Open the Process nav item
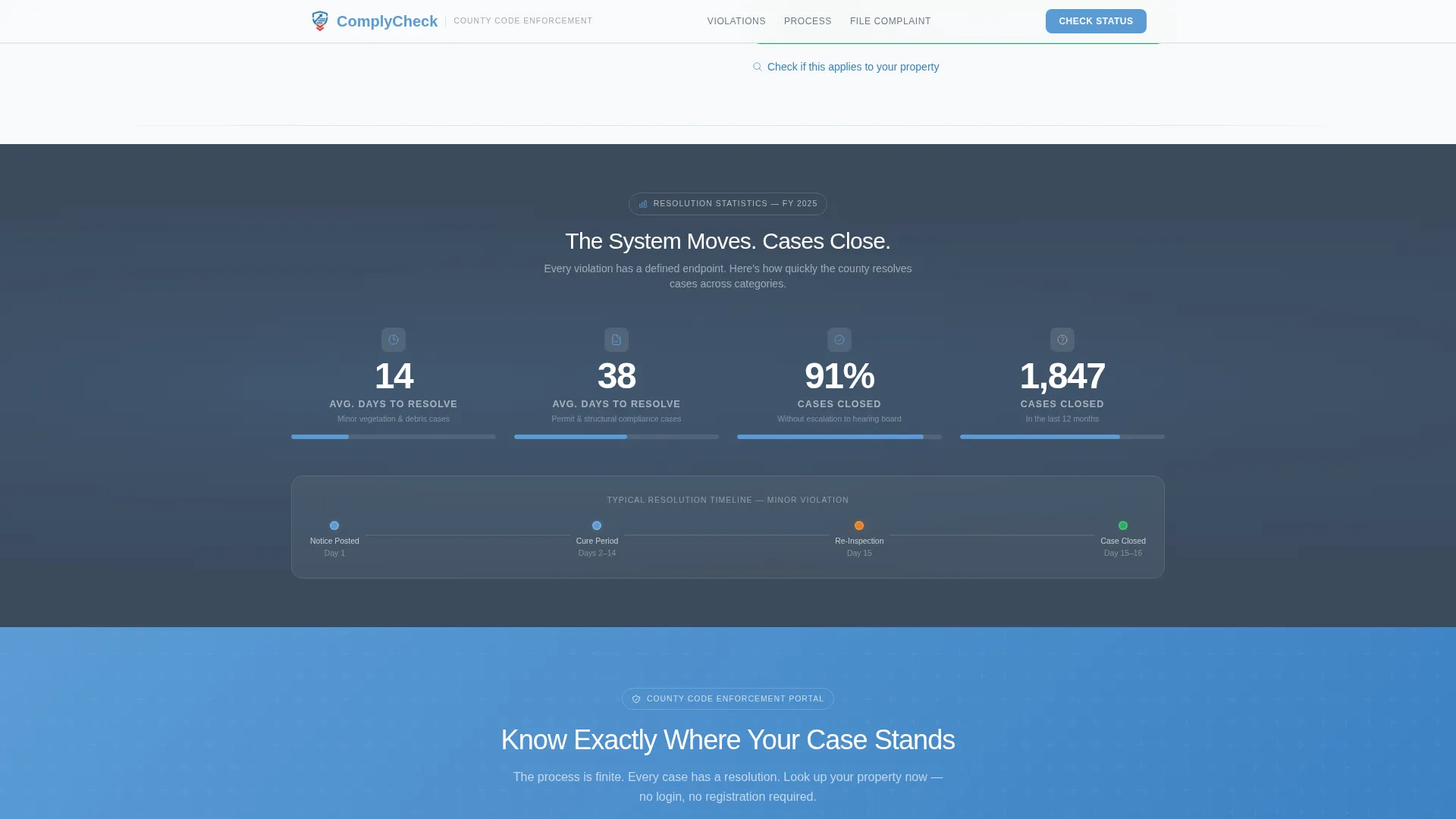Viewport: 1456px width, 819px height. pos(808,21)
